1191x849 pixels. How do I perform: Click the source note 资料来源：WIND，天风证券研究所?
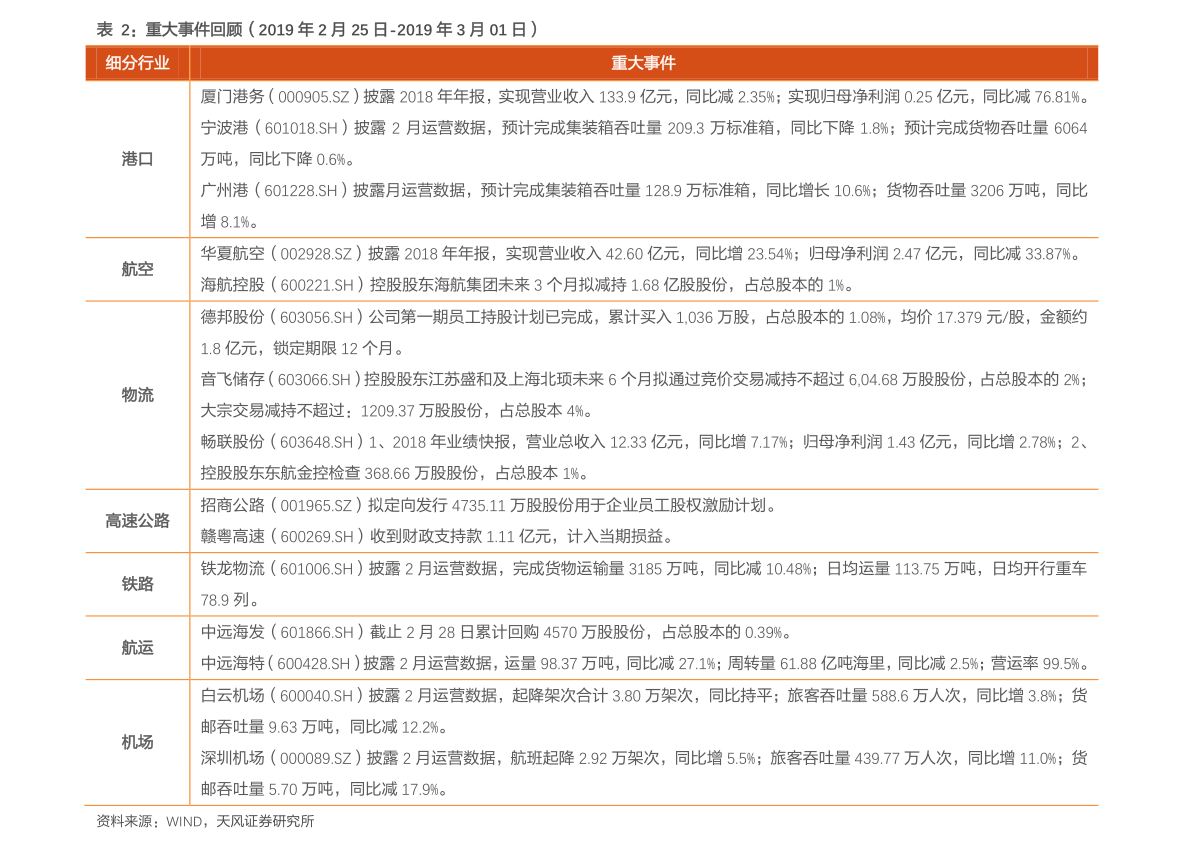pos(205,822)
